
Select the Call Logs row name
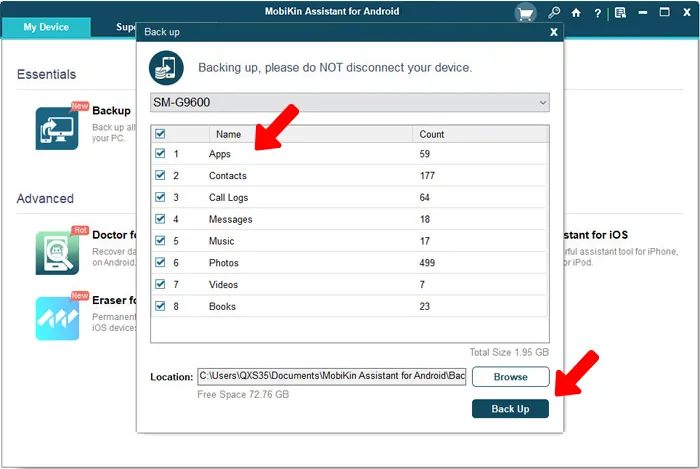tap(229, 198)
